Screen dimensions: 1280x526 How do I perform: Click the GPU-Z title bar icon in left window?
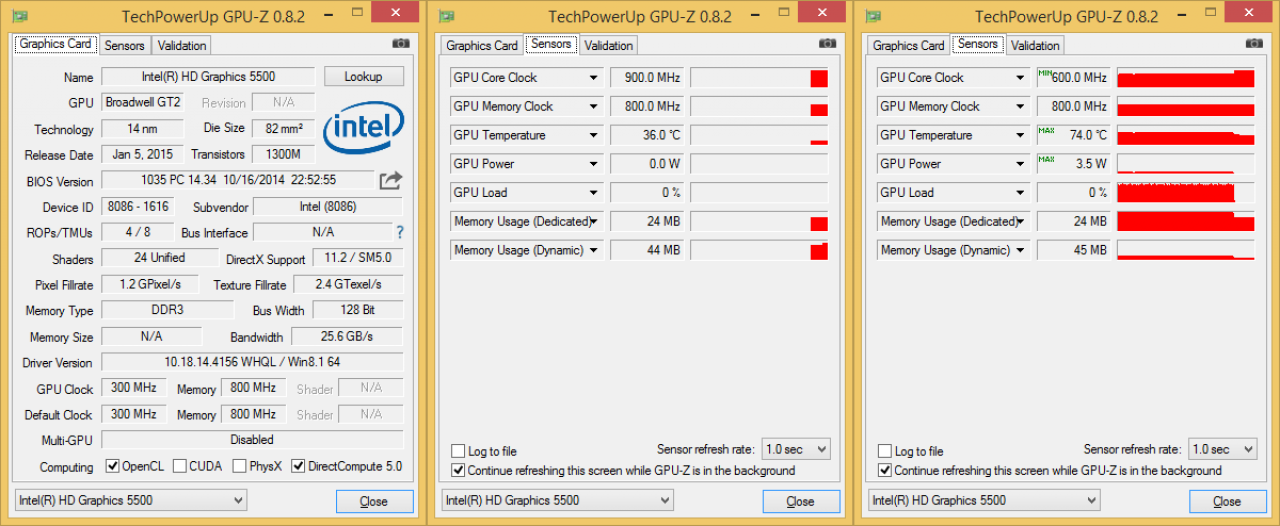point(20,16)
